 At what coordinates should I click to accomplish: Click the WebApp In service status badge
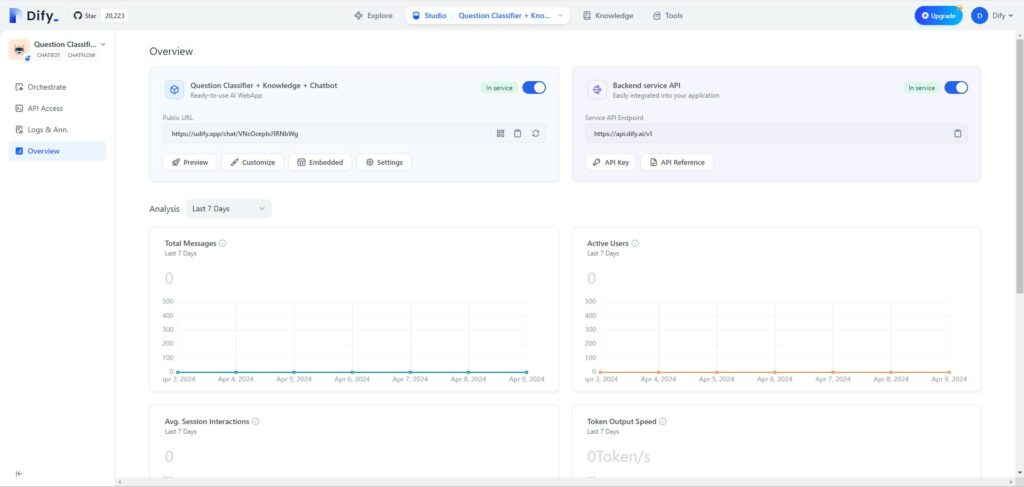500,87
